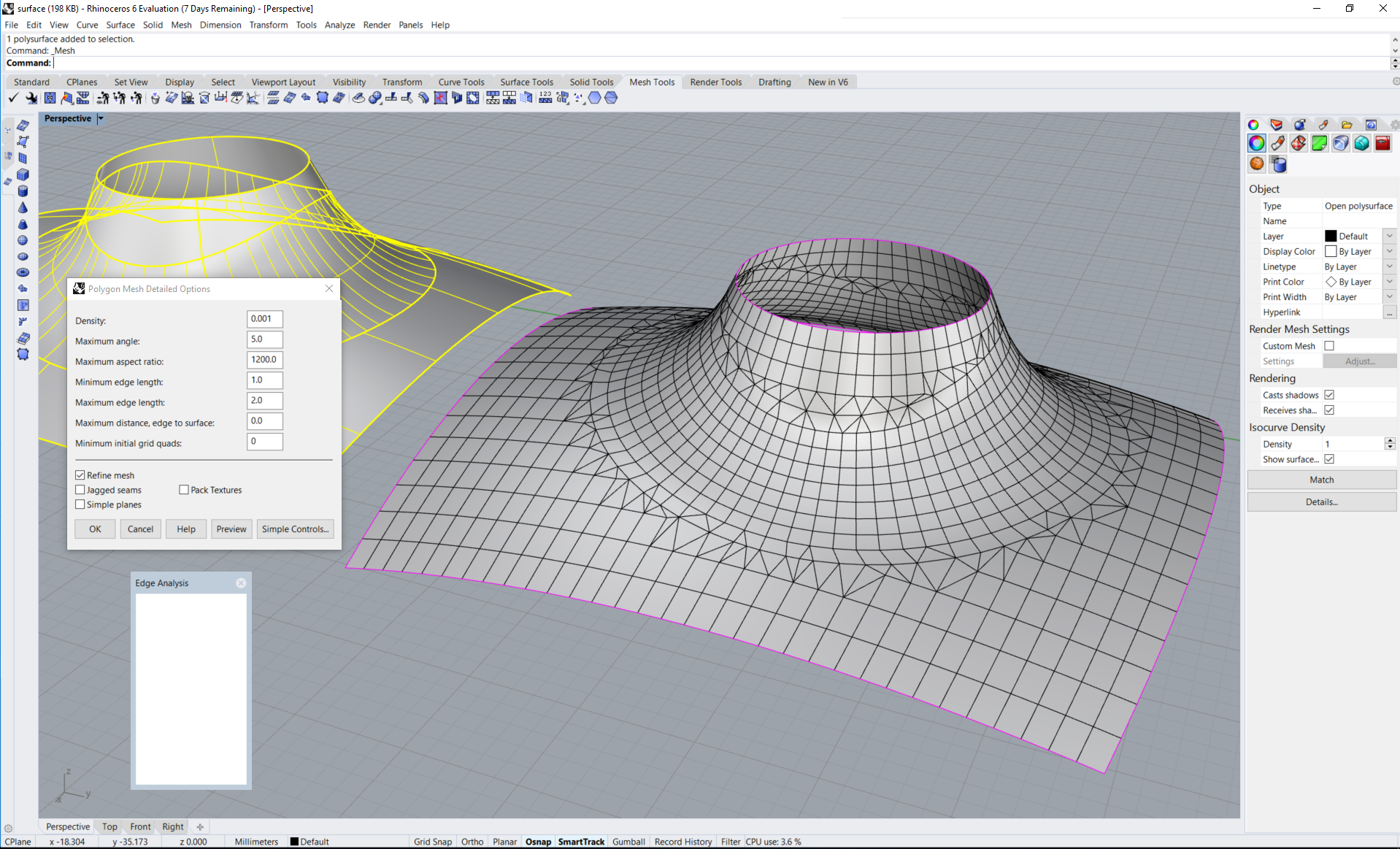Viewport: 1400px width, 849px height.
Task: Toggle the Casts shadows checkbox
Action: click(1329, 395)
